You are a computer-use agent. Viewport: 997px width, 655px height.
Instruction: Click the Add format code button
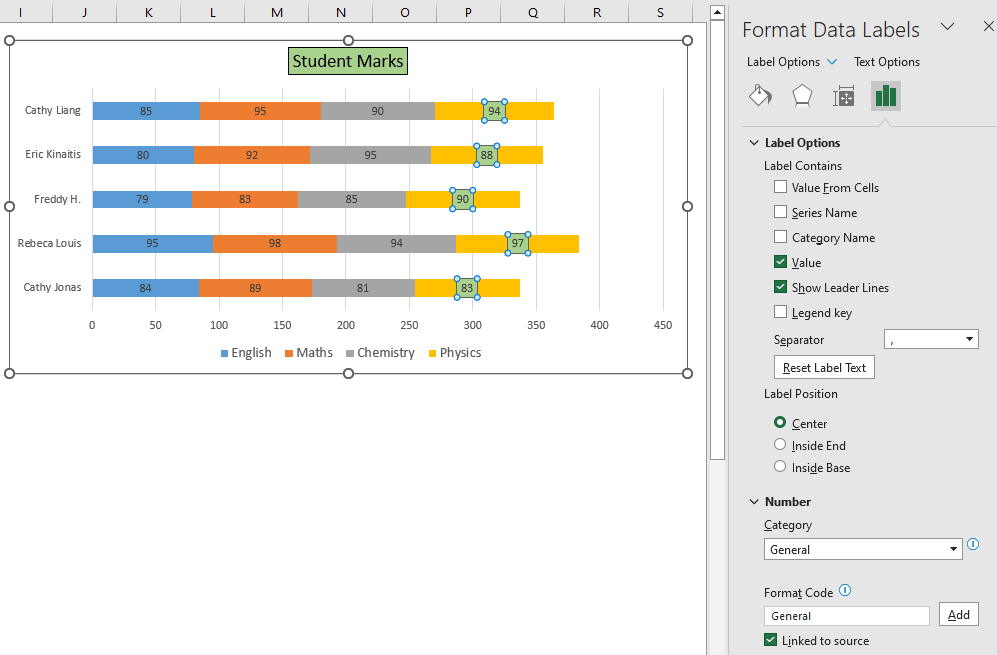tap(958, 614)
